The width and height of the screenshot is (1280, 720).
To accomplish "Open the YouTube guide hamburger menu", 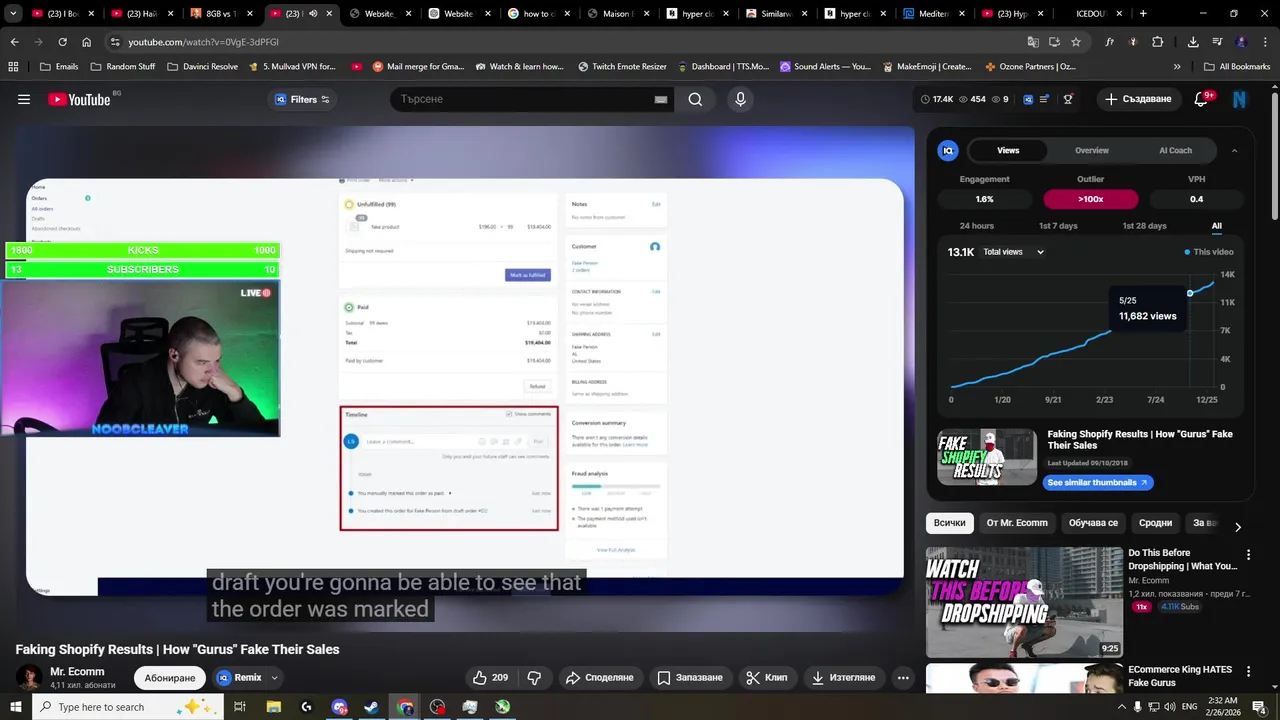I will 24,99.
